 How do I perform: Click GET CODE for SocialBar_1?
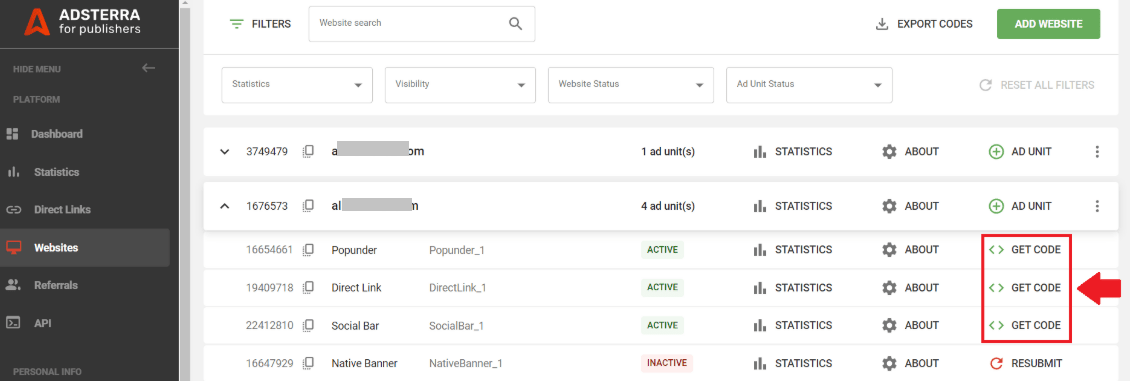coord(1025,326)
